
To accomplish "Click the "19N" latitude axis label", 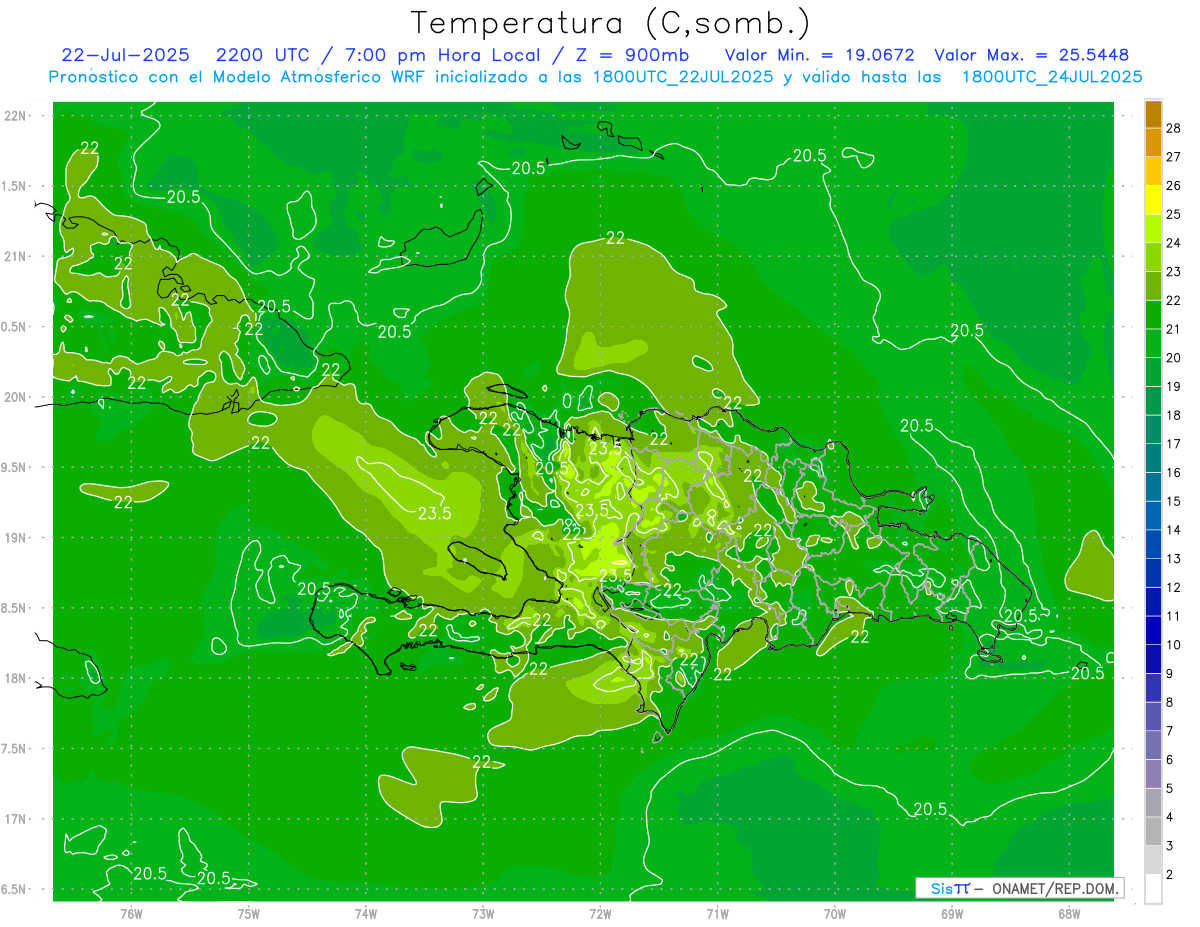I will [16, 538].
